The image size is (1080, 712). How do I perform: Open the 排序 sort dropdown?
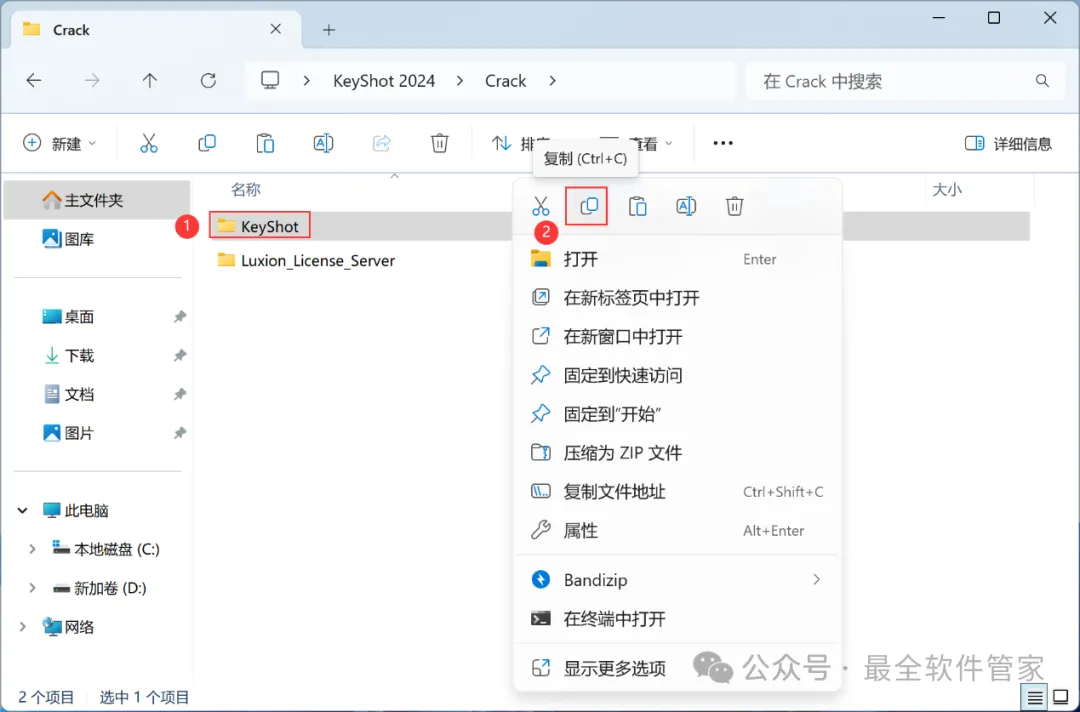tap(522, 143)
